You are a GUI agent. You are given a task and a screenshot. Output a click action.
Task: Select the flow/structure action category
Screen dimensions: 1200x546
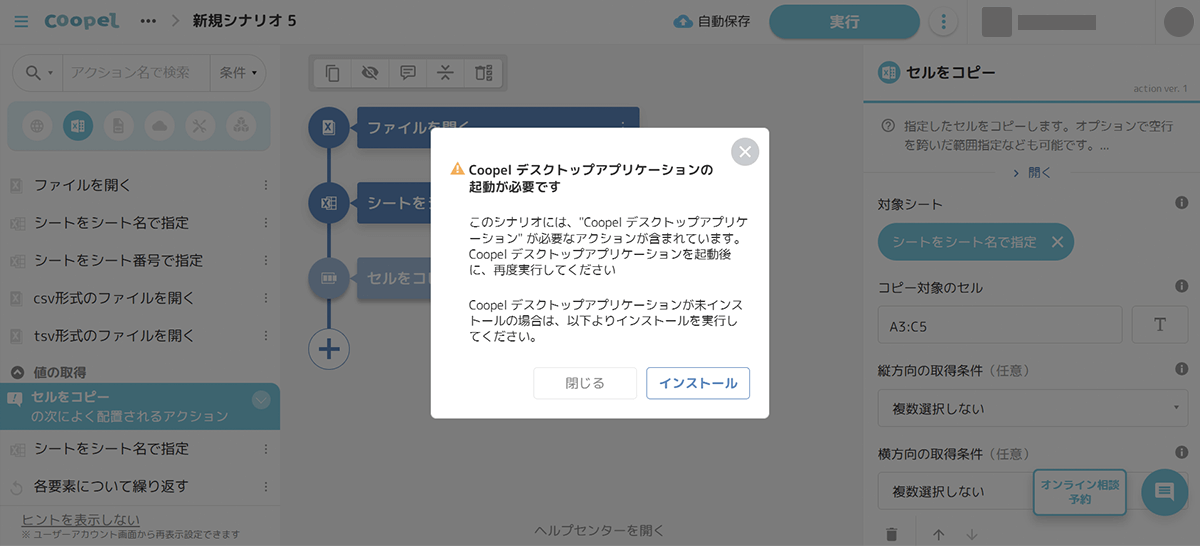(240, 126)
